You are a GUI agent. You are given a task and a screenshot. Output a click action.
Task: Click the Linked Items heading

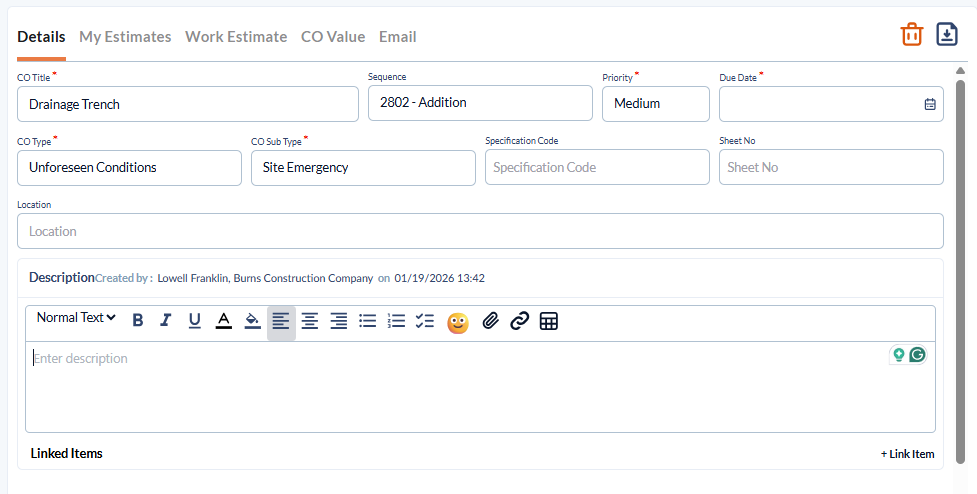[67, 454]
